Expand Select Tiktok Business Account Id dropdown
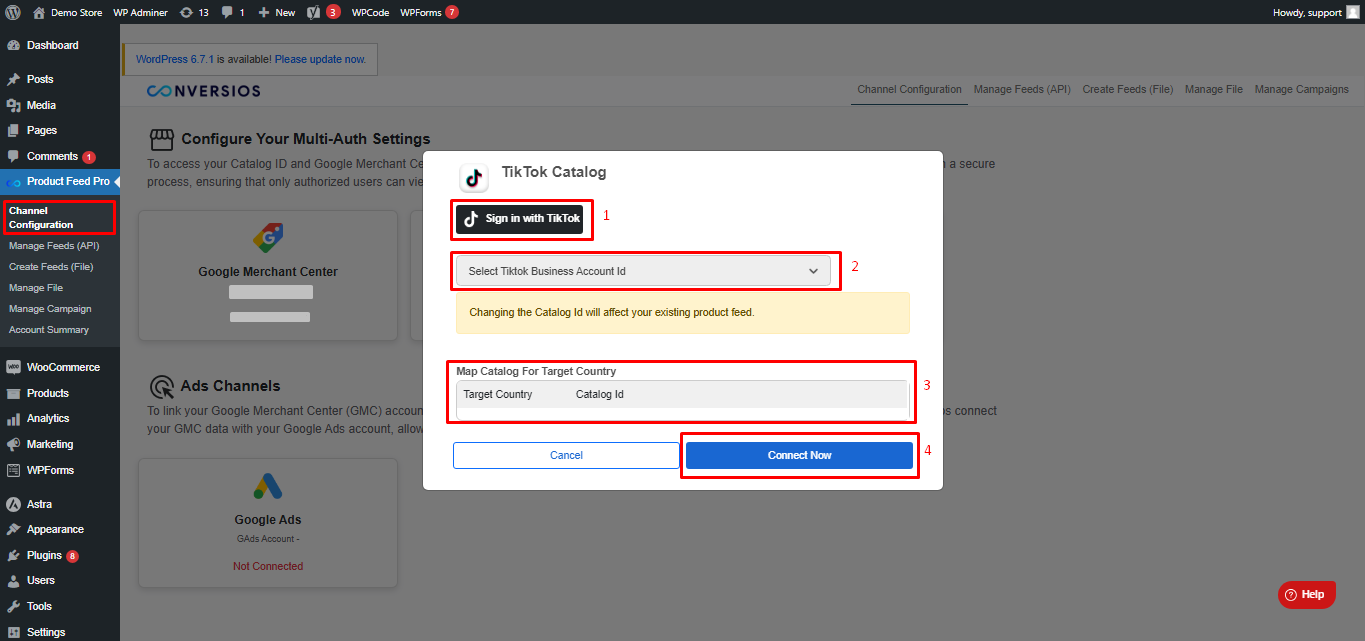1365x641 pixels. coord(643,271)
